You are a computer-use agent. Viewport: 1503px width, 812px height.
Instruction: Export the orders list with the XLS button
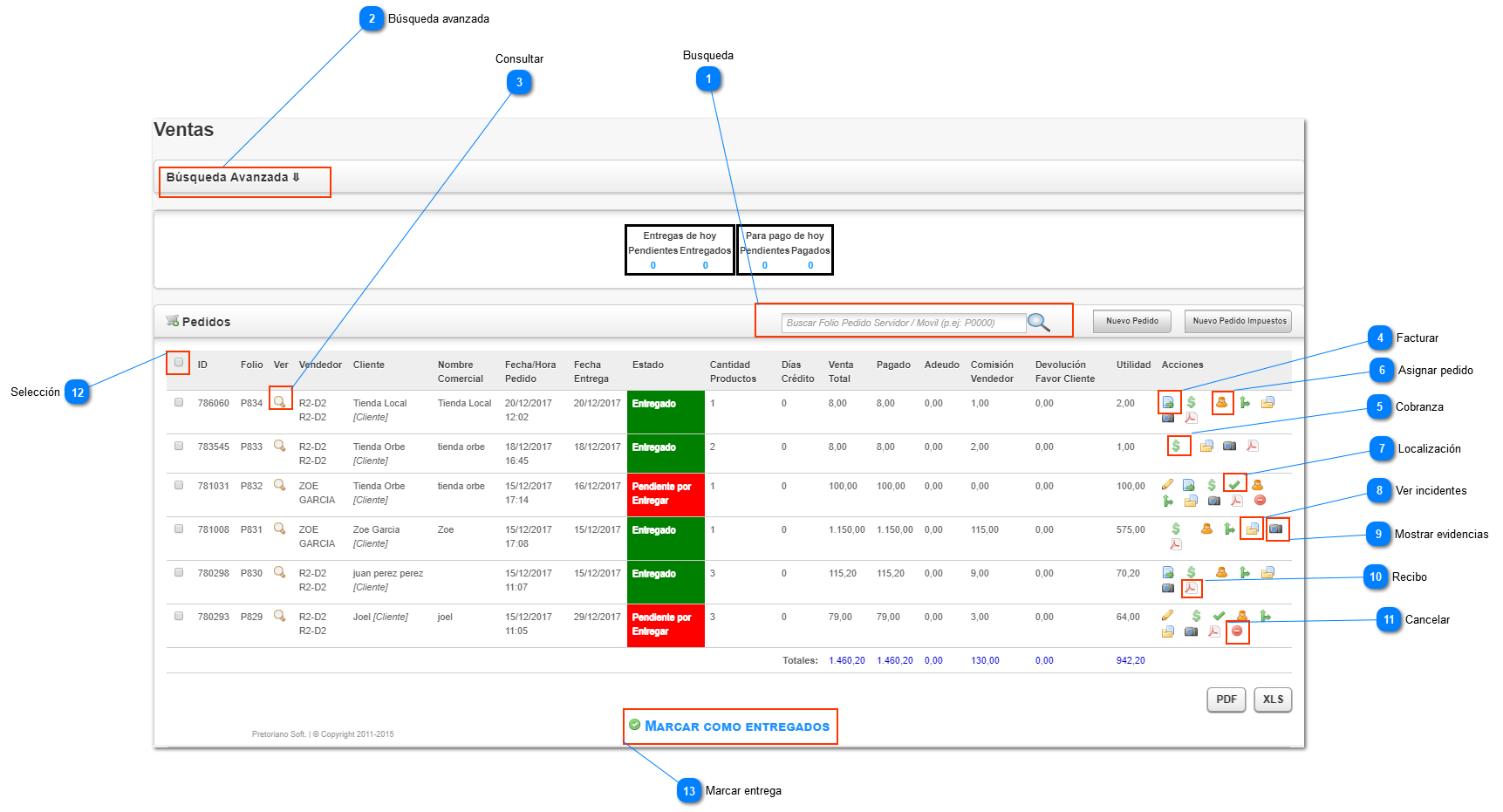(1273, 699)
